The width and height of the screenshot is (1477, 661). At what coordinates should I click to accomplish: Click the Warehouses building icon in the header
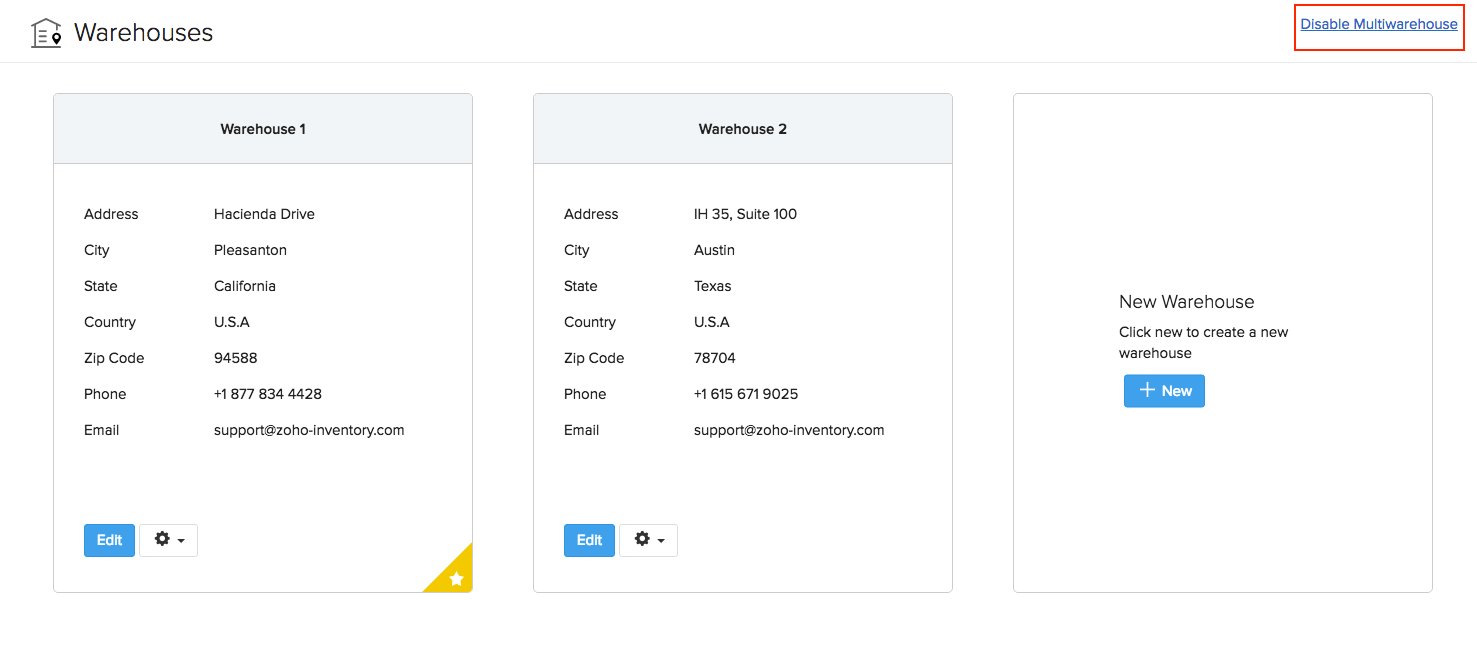46,33
